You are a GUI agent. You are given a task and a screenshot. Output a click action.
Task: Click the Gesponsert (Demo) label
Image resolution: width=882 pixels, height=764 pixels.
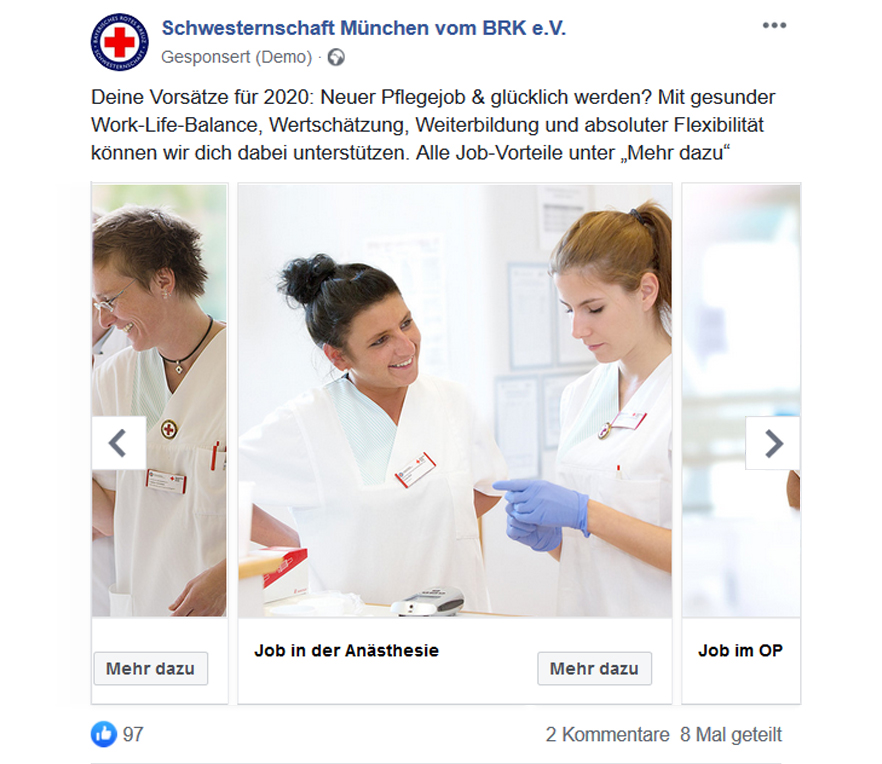pyautogui.click(x=236, y=57)
